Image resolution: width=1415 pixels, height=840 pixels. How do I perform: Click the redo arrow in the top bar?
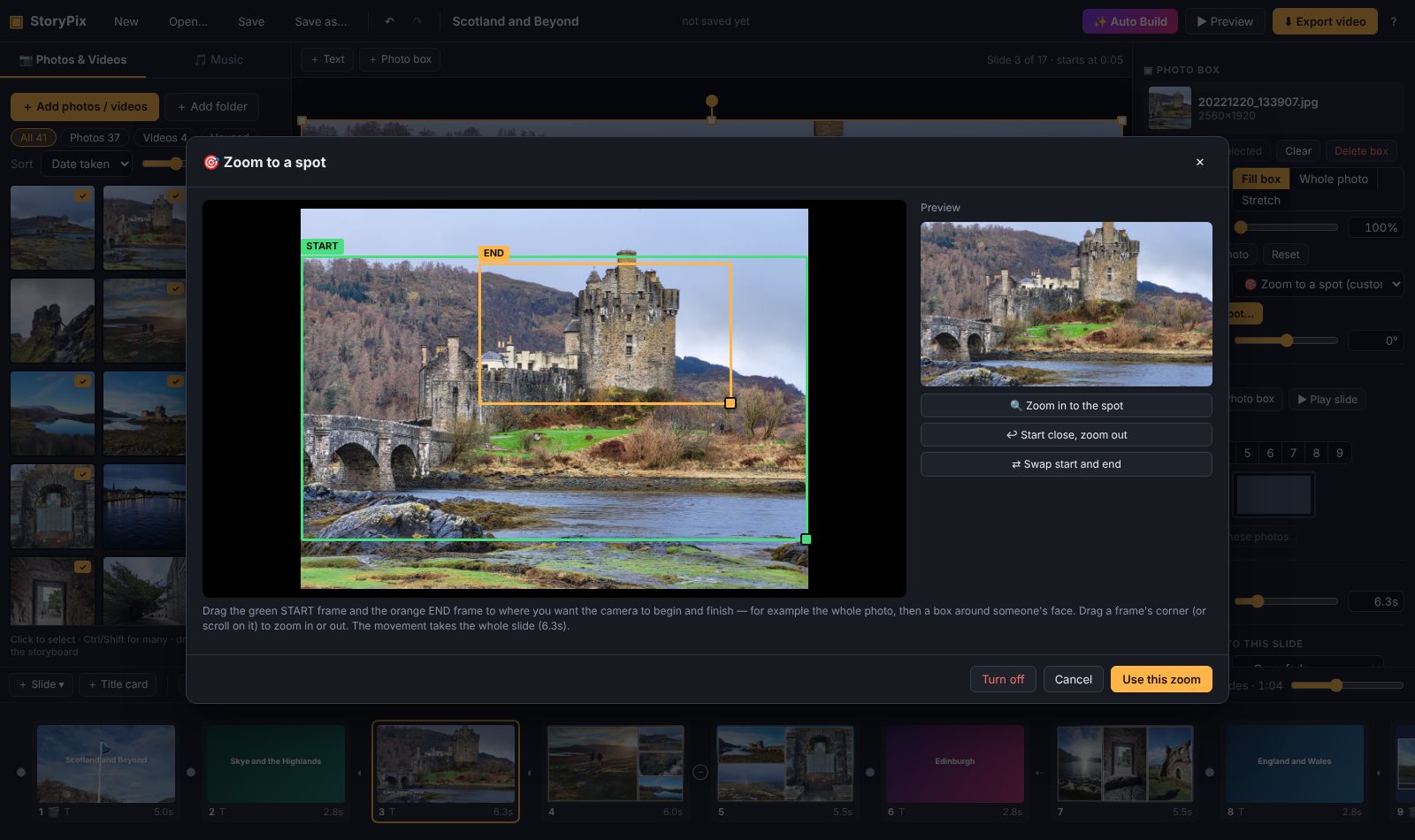[417, 21]
